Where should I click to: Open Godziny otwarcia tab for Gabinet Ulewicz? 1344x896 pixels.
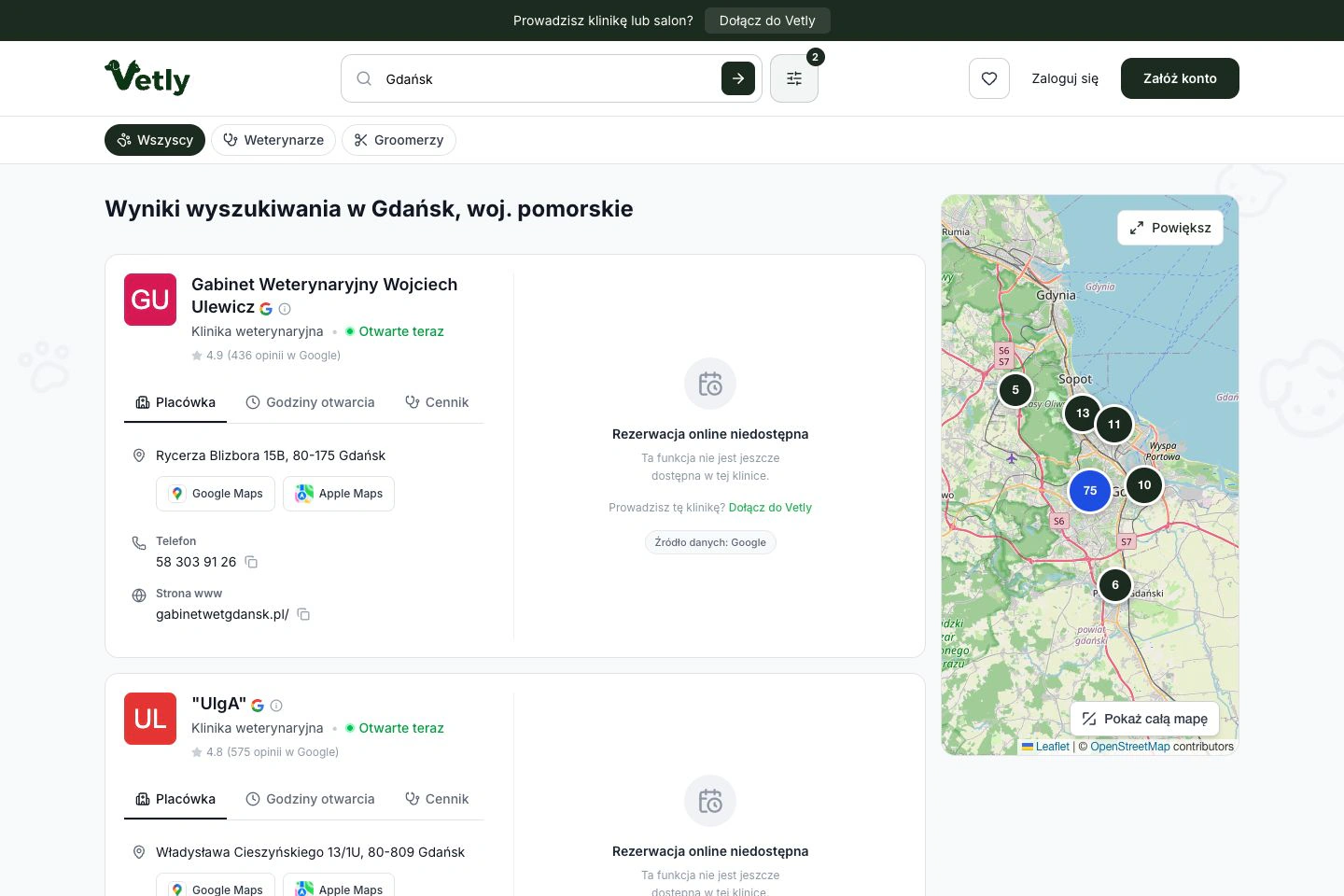tap(310, 402)
